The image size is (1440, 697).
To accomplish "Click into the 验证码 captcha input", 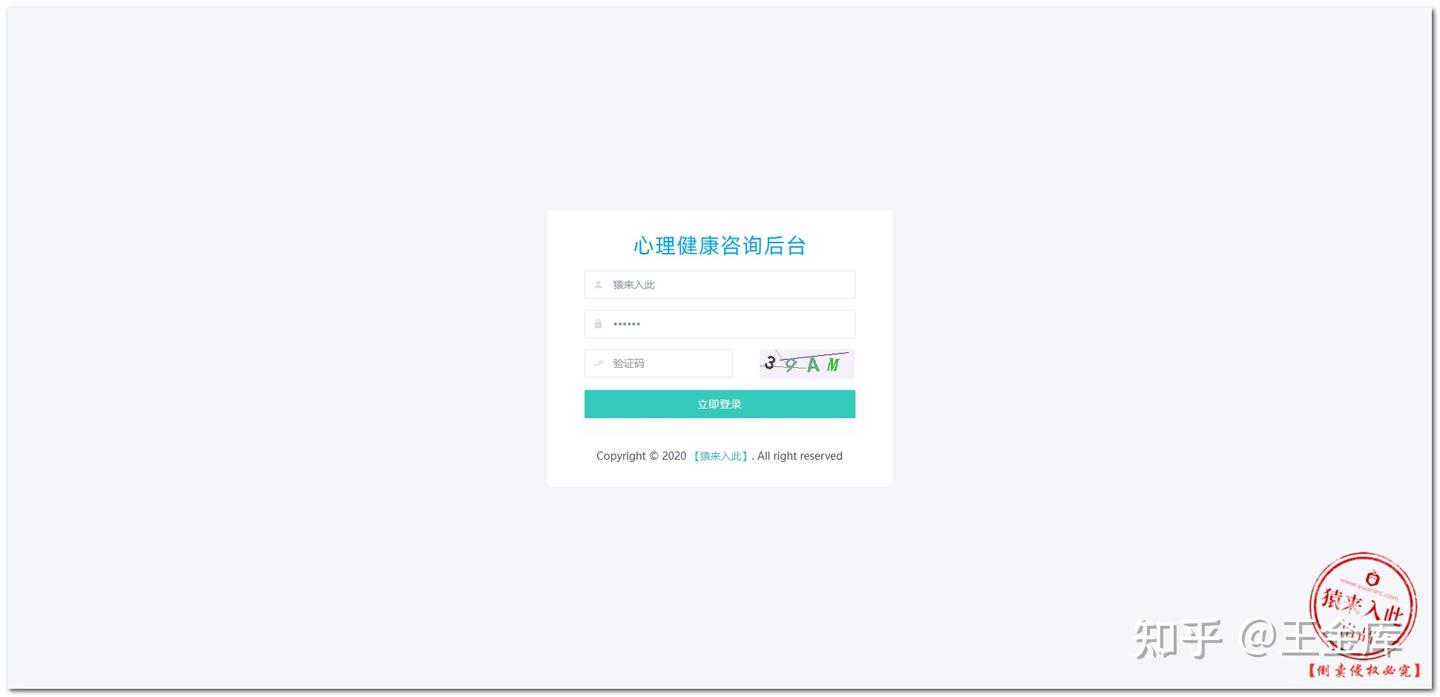I will click(658, 363).
